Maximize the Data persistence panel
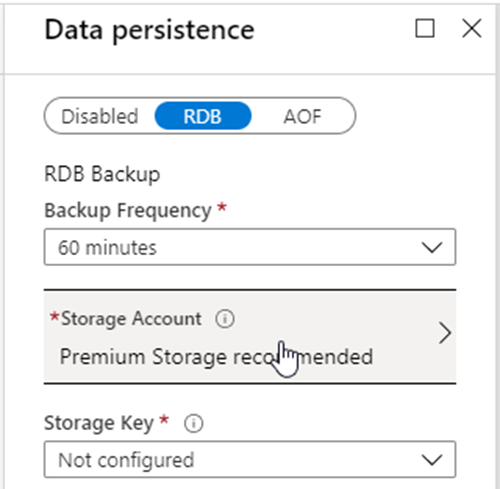The height and width of the screenshot is (489, 500). point(425,28)
